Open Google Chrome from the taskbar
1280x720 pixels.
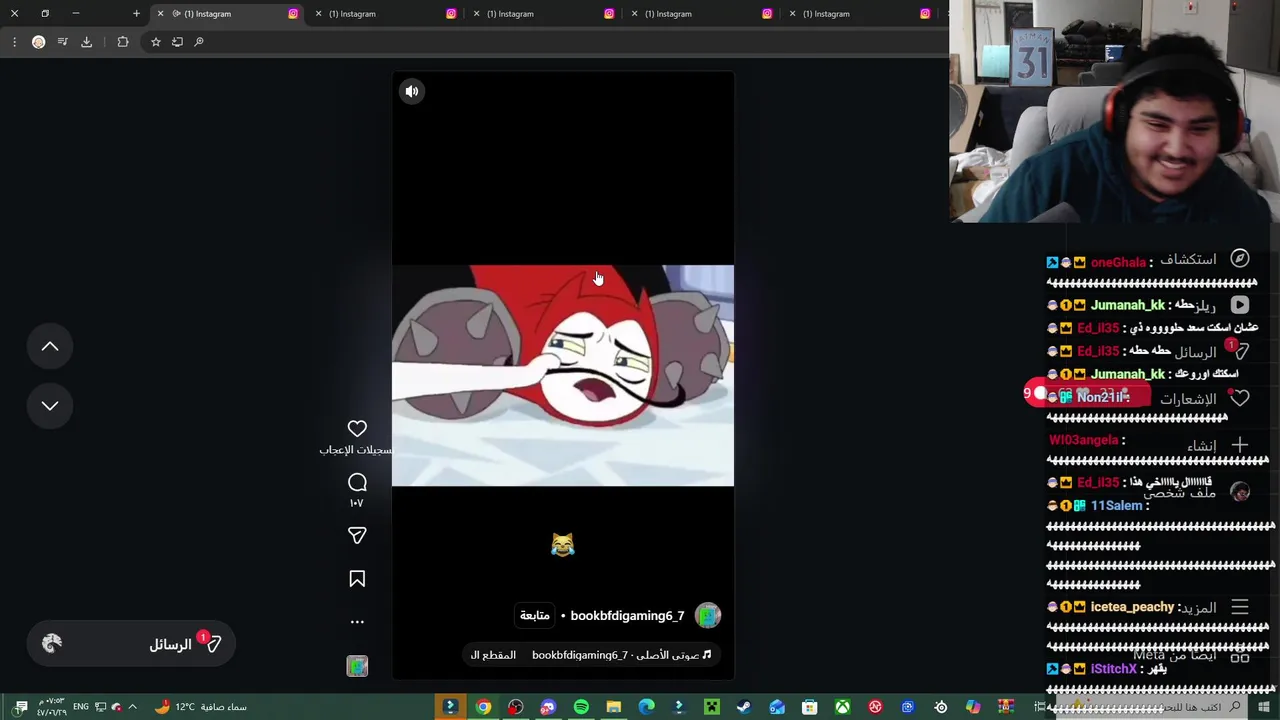coord(483,707)
